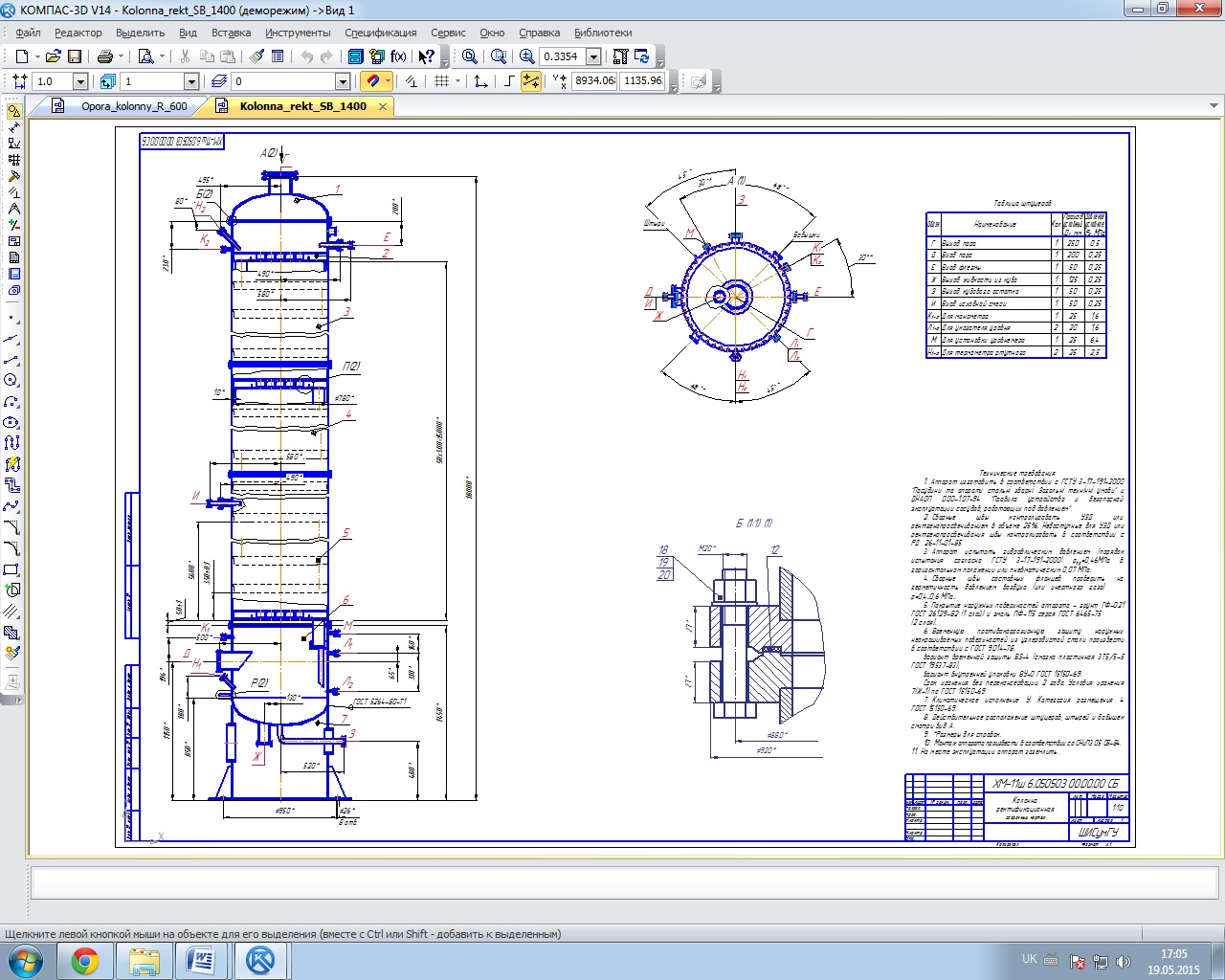
Task: Open print preview icon
Action: coord(145,56)
